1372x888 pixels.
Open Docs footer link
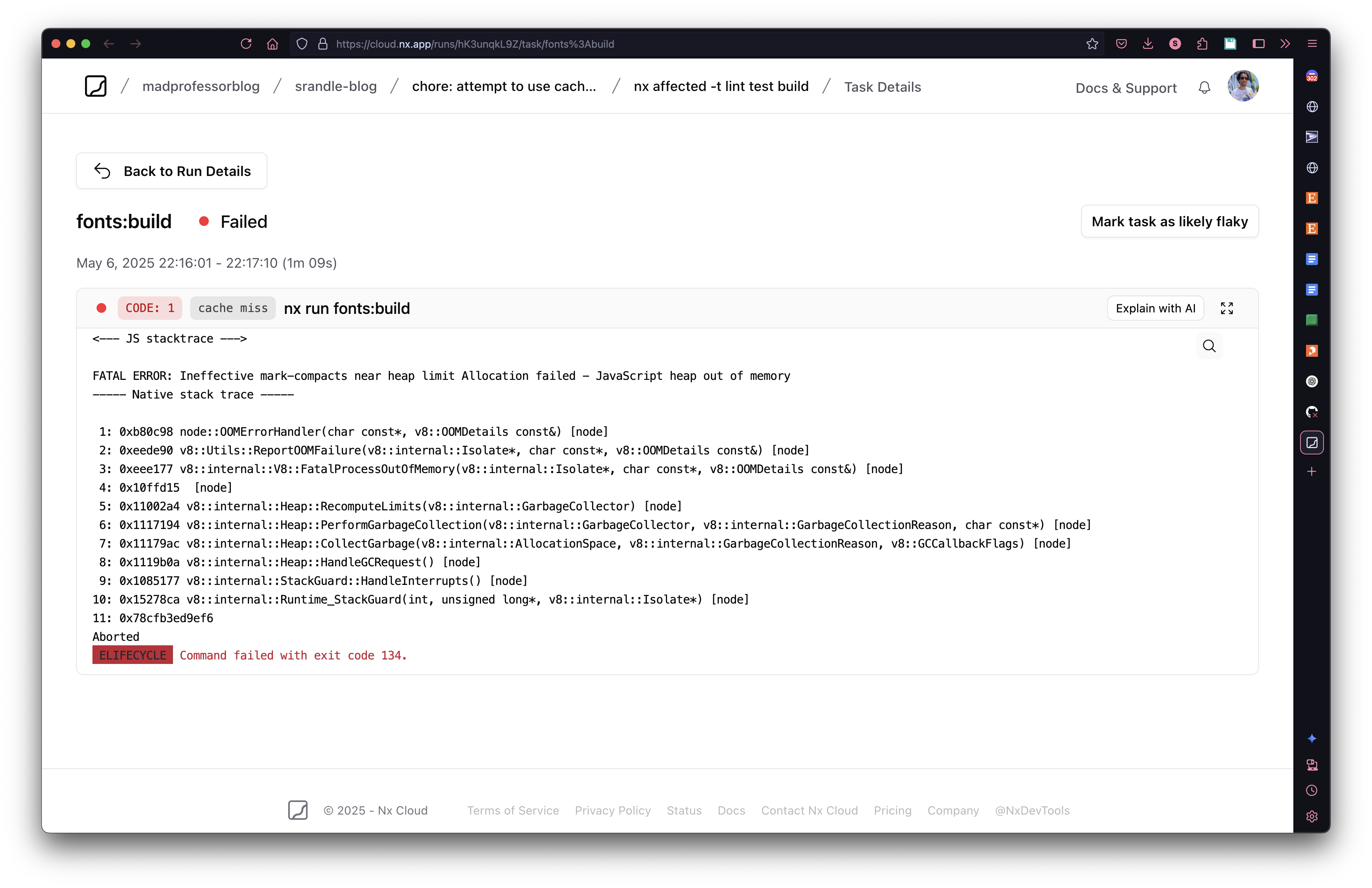coord(731,810)
